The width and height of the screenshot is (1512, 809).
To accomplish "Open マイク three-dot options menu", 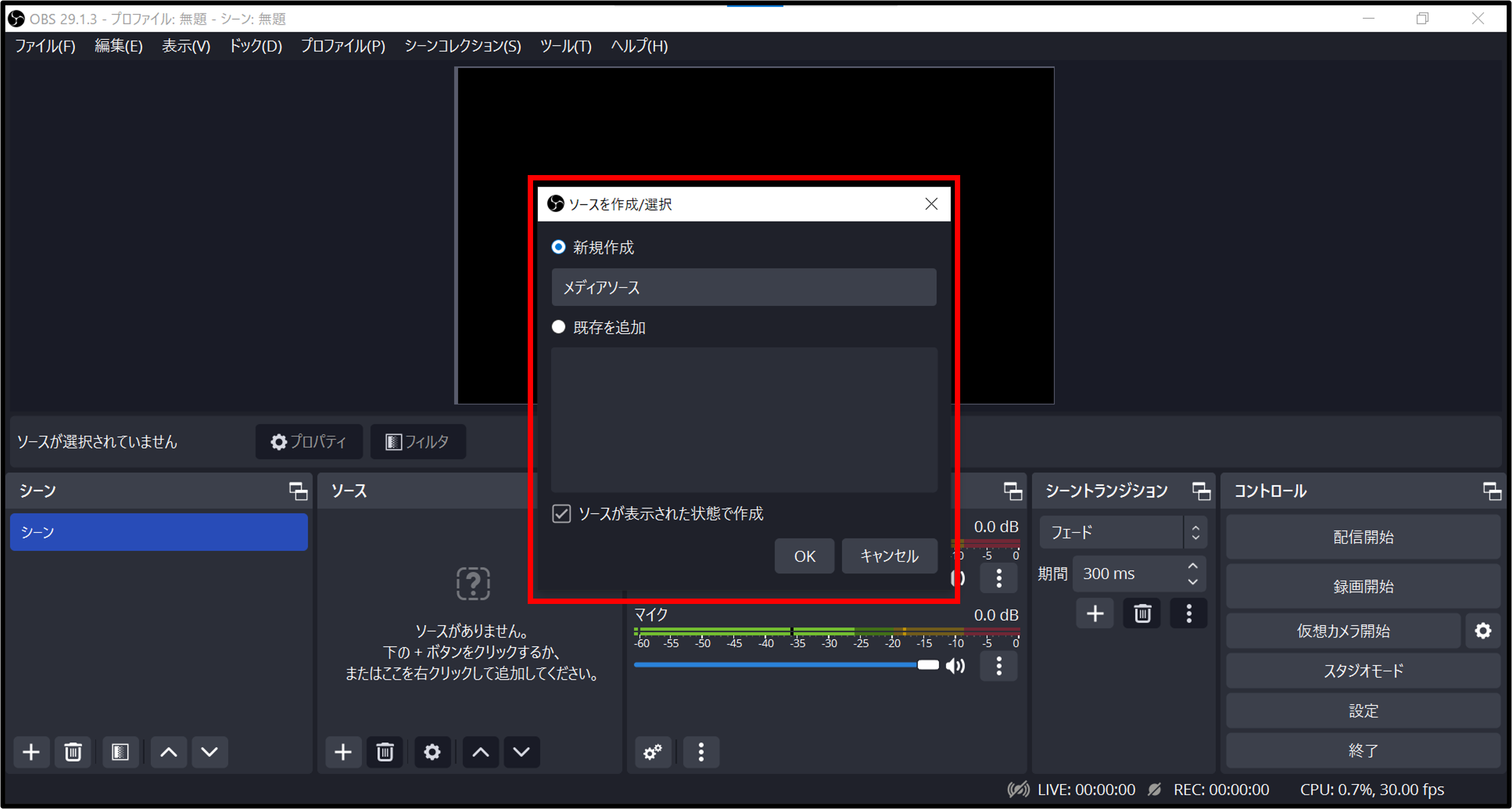I will [998, 666].
